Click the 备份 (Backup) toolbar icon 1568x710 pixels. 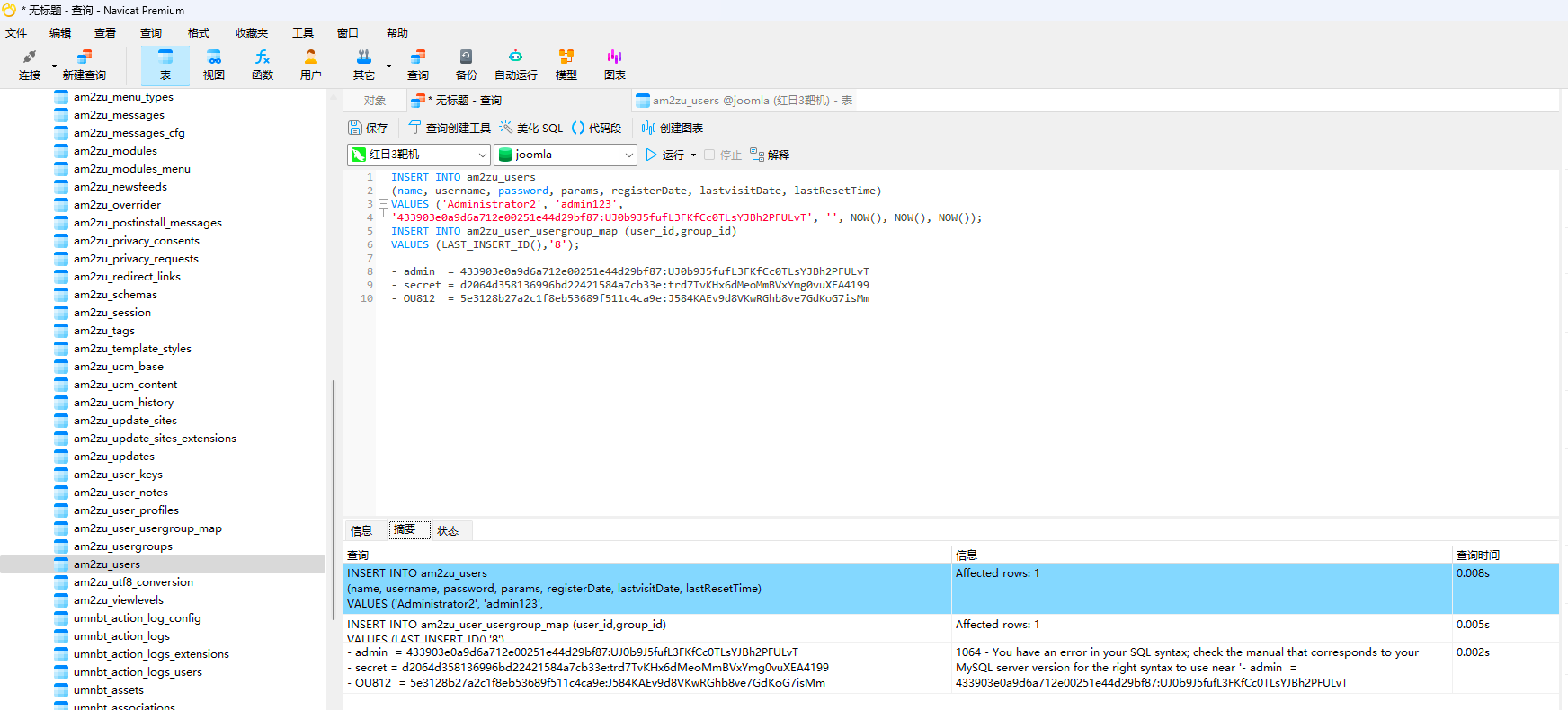pos(466,65)
